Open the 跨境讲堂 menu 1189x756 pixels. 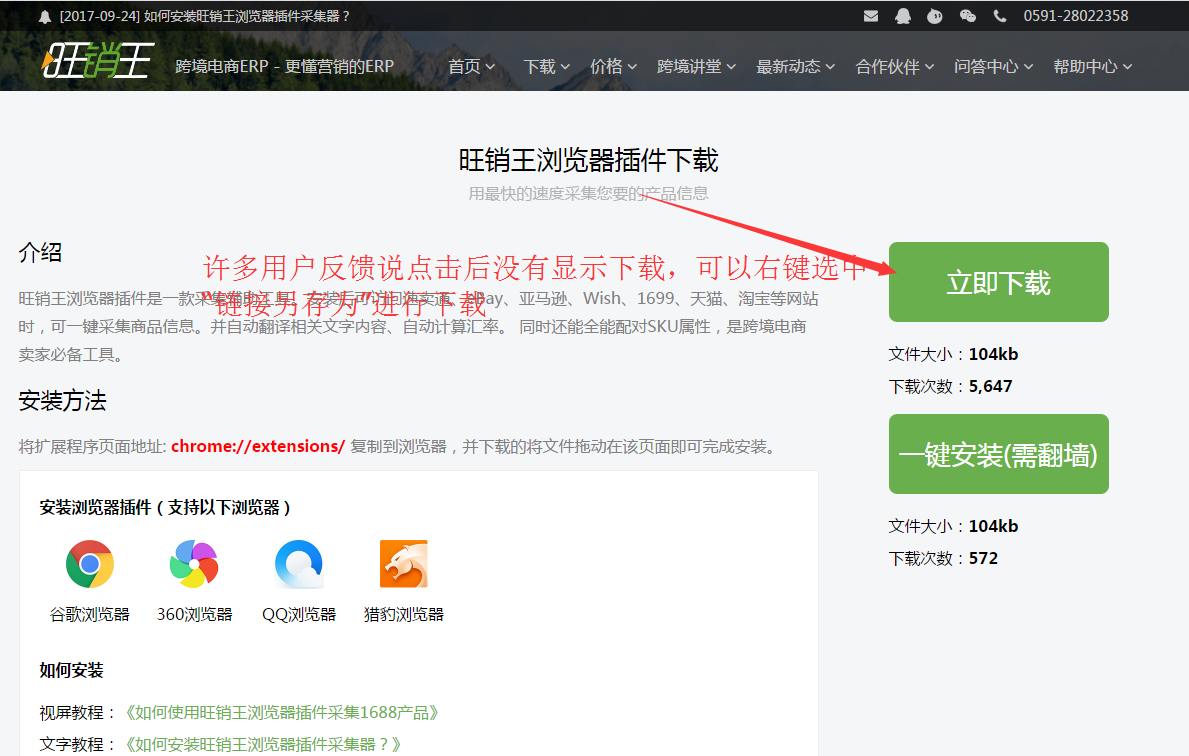click(x=696, y=67)
